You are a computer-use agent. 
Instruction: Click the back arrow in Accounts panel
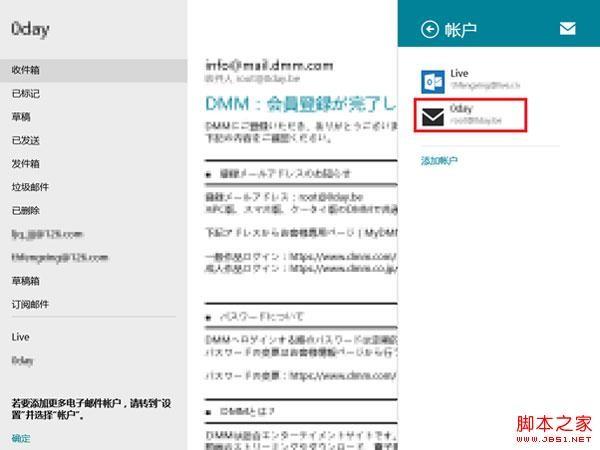(x=430, y=29)
